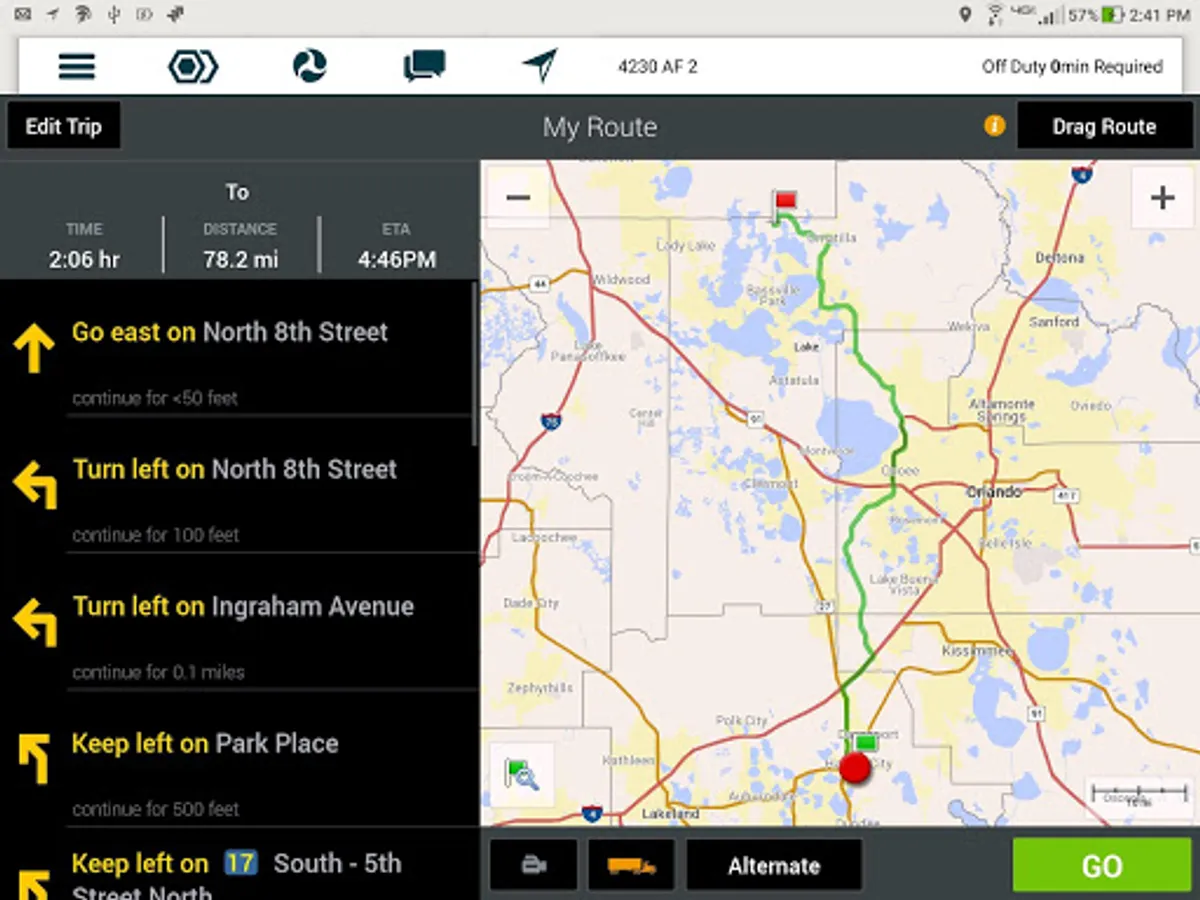The height and width of the screenshot is (900, 1200).
Task: Select the car vehicle routing icon
Action: 534,866
